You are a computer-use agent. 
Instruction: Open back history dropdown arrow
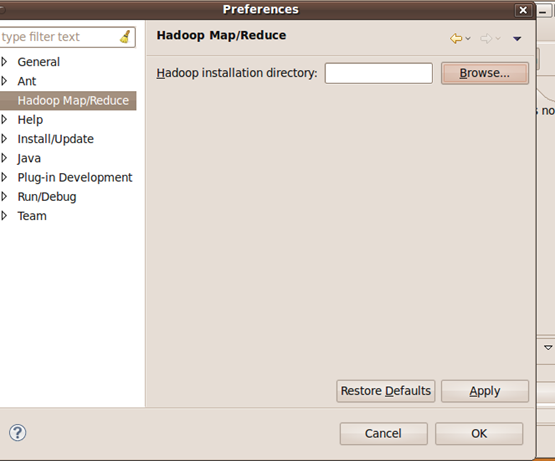[468, 38]
